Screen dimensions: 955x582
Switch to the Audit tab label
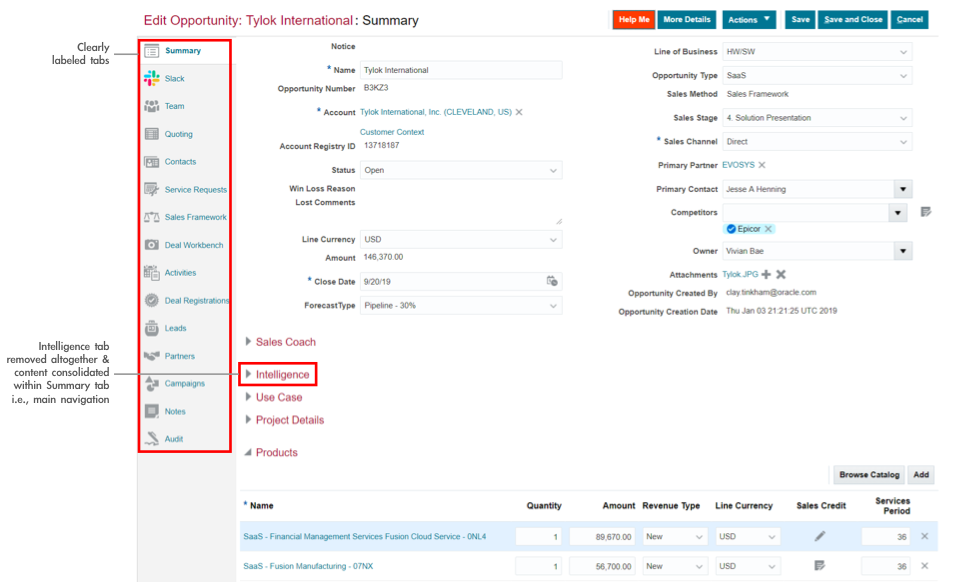(174, 439)
